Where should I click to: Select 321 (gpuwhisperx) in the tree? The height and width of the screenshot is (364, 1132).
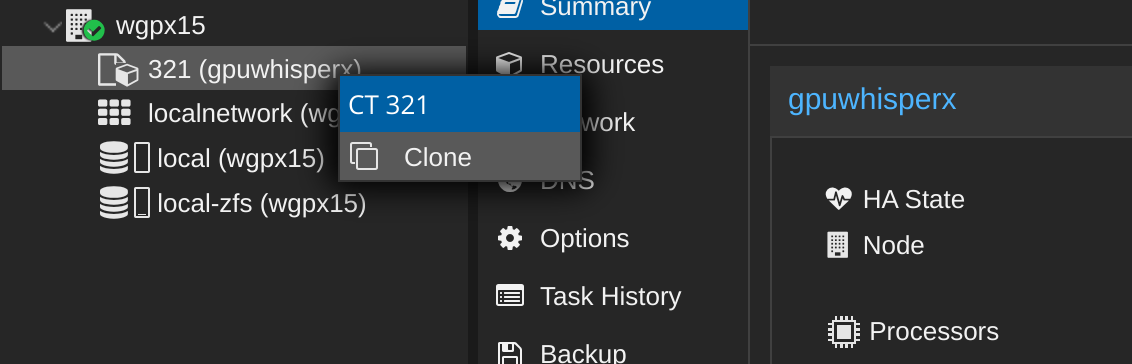(x=234, y=68)
